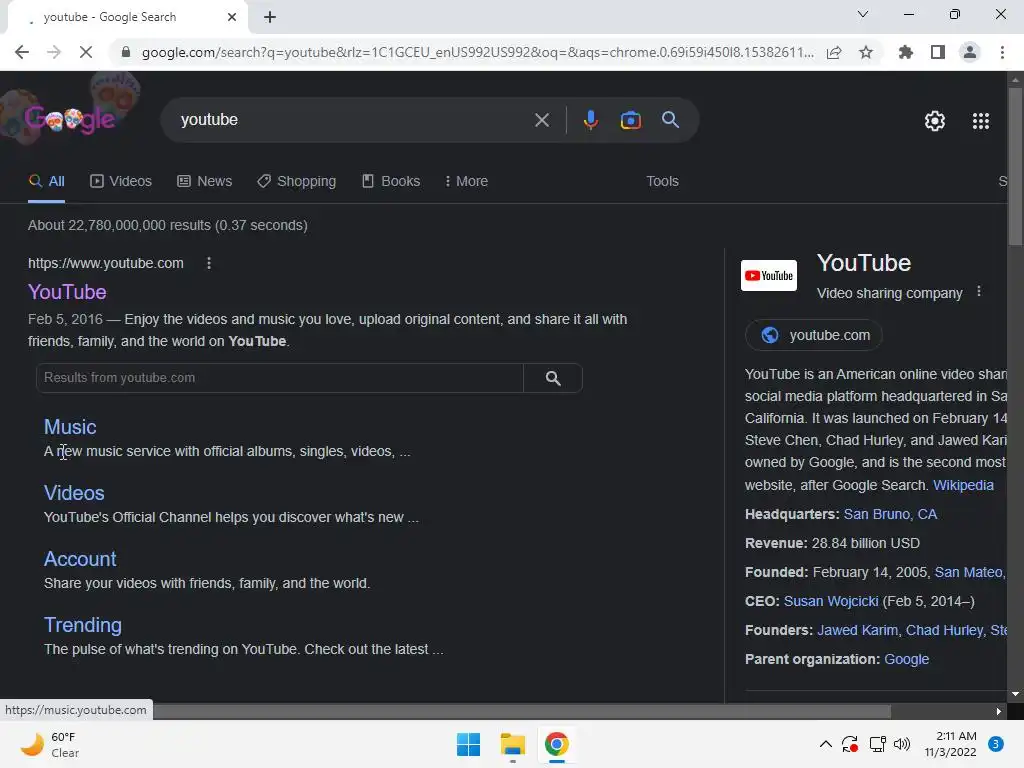Search by image with camera icon

click(631, 120)
